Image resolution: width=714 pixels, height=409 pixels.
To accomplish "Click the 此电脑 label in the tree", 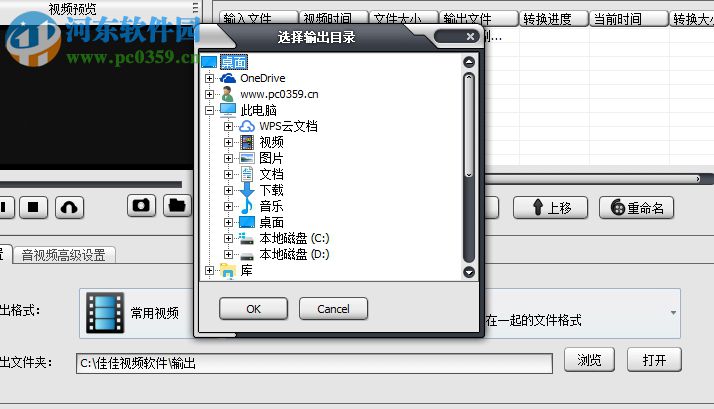I will 258,110.
